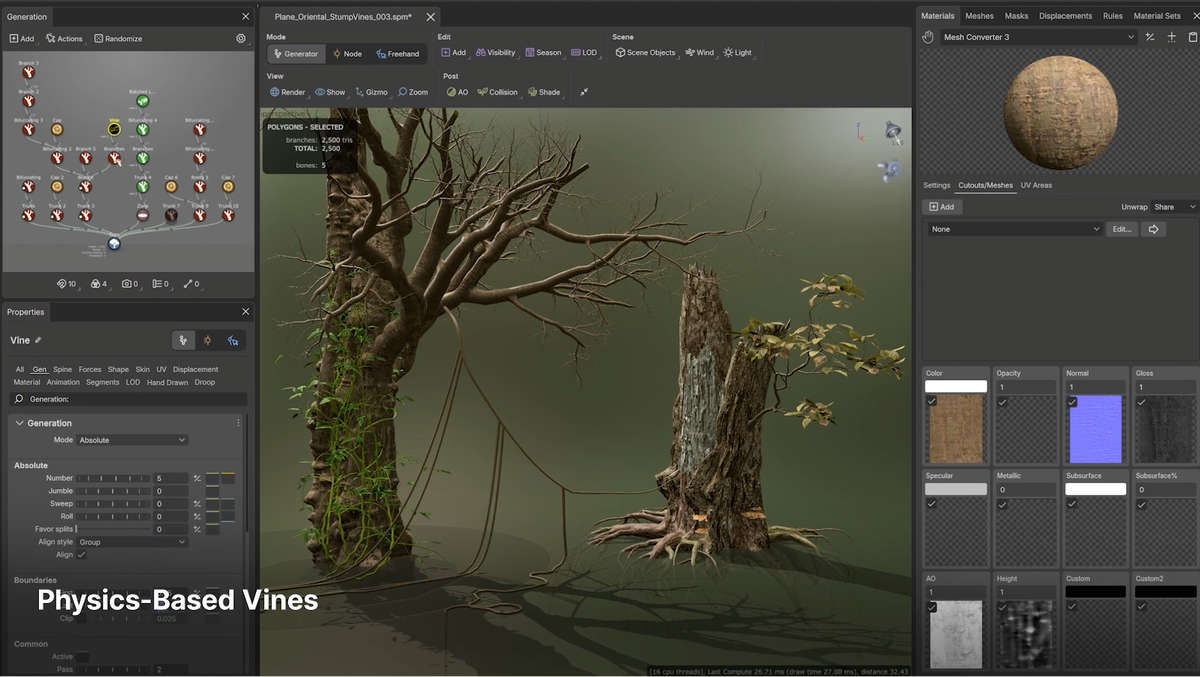Open Generation panel settings gear
Viewport: 1200px width, 677px height.
tap(241, 38)
